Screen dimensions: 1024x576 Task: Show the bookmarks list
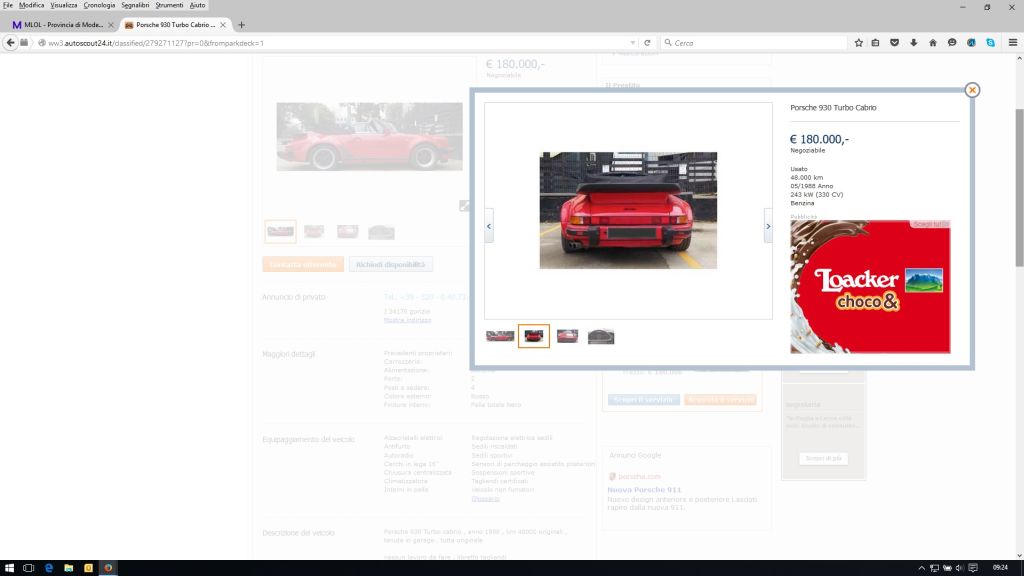(876, 43)
